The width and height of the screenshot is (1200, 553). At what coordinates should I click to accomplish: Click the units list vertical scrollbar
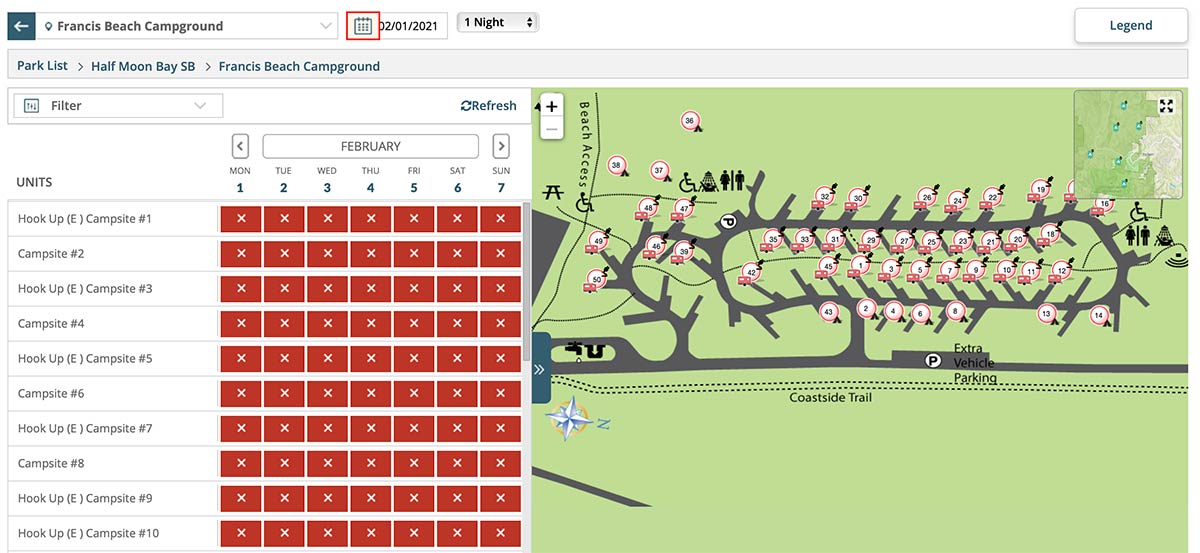pyautogui.click(x=526, y=280)
